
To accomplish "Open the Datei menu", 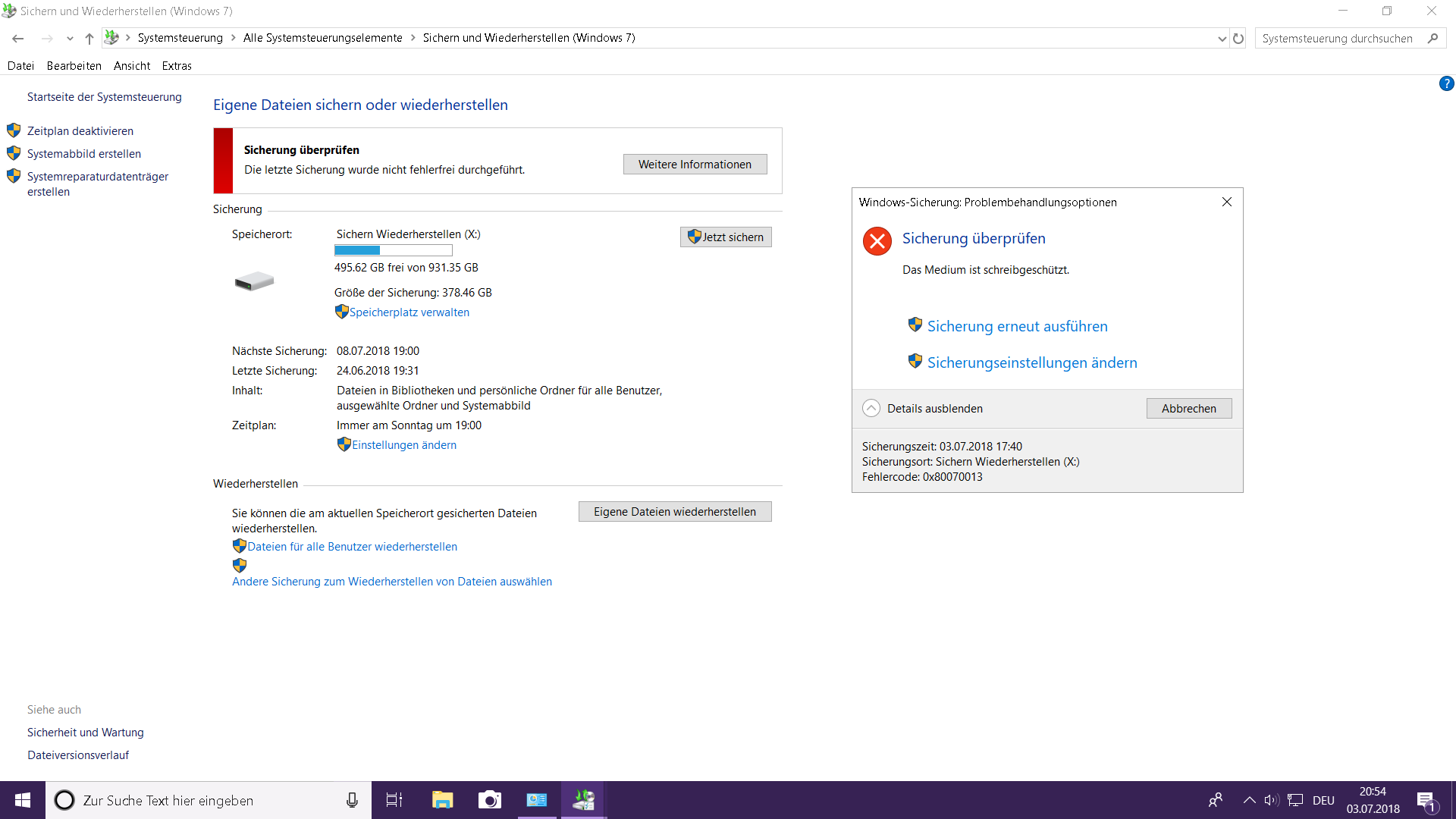I will tap(20, 66).
